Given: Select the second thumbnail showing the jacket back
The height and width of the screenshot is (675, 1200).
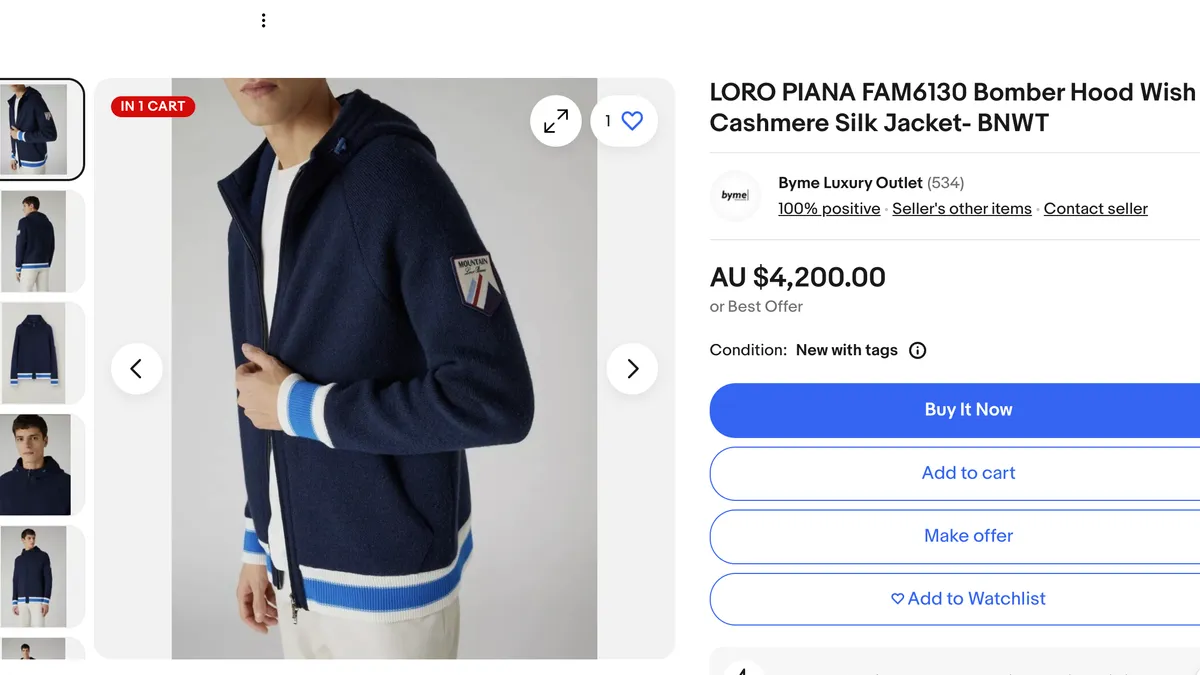Looking at the screenshot, I should (x=40, y=241).
